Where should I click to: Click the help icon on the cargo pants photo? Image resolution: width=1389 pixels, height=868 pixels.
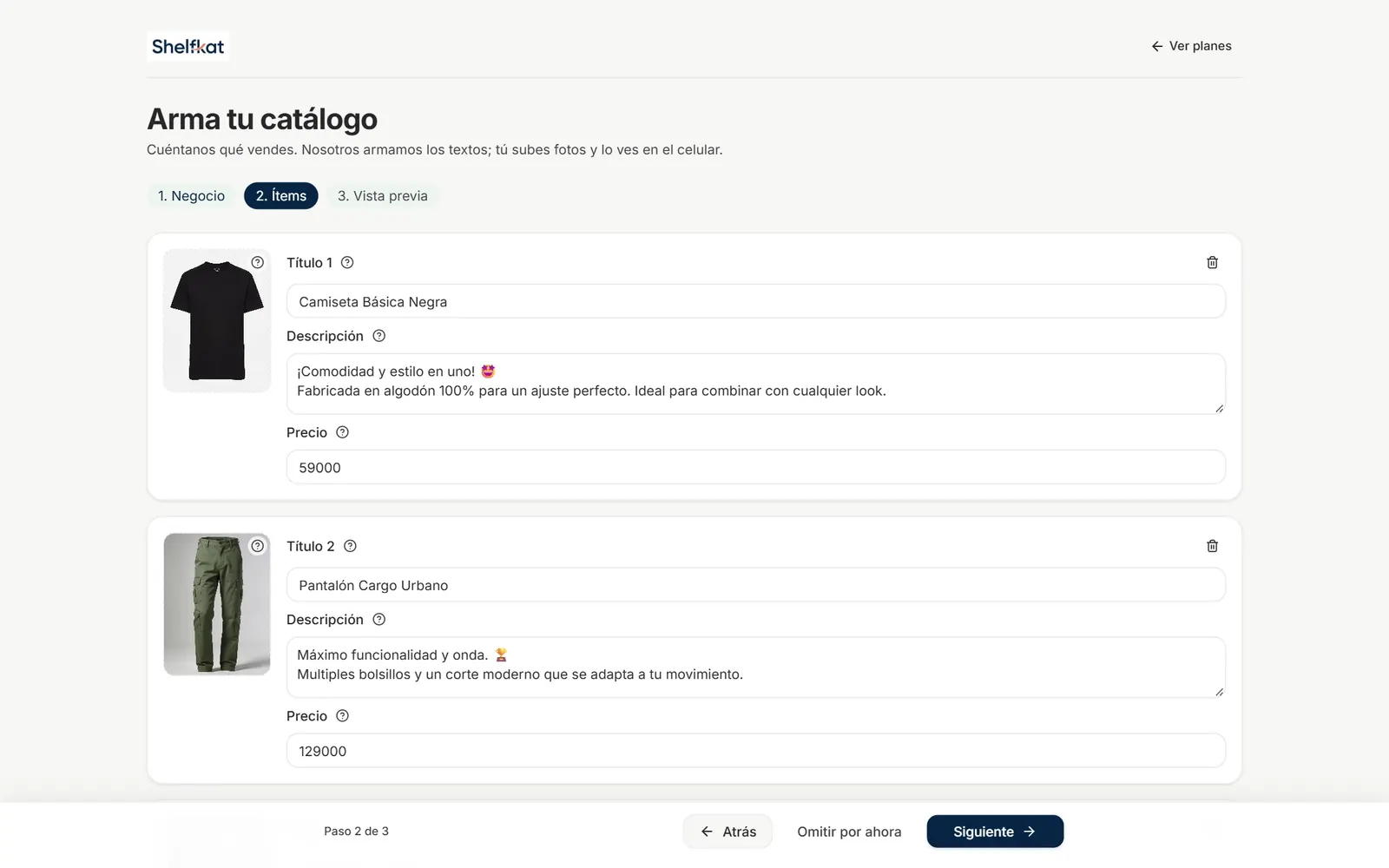pos(258,546)
